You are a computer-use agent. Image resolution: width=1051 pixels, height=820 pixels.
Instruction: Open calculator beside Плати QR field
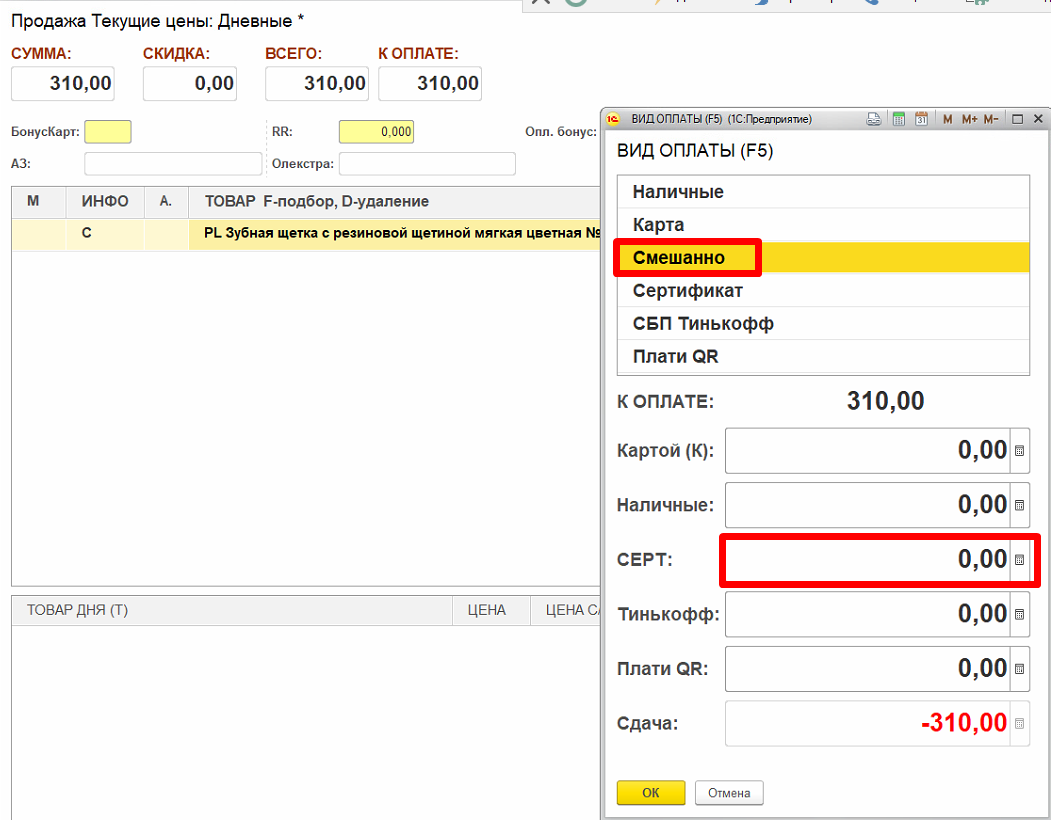click(1019, 669)
